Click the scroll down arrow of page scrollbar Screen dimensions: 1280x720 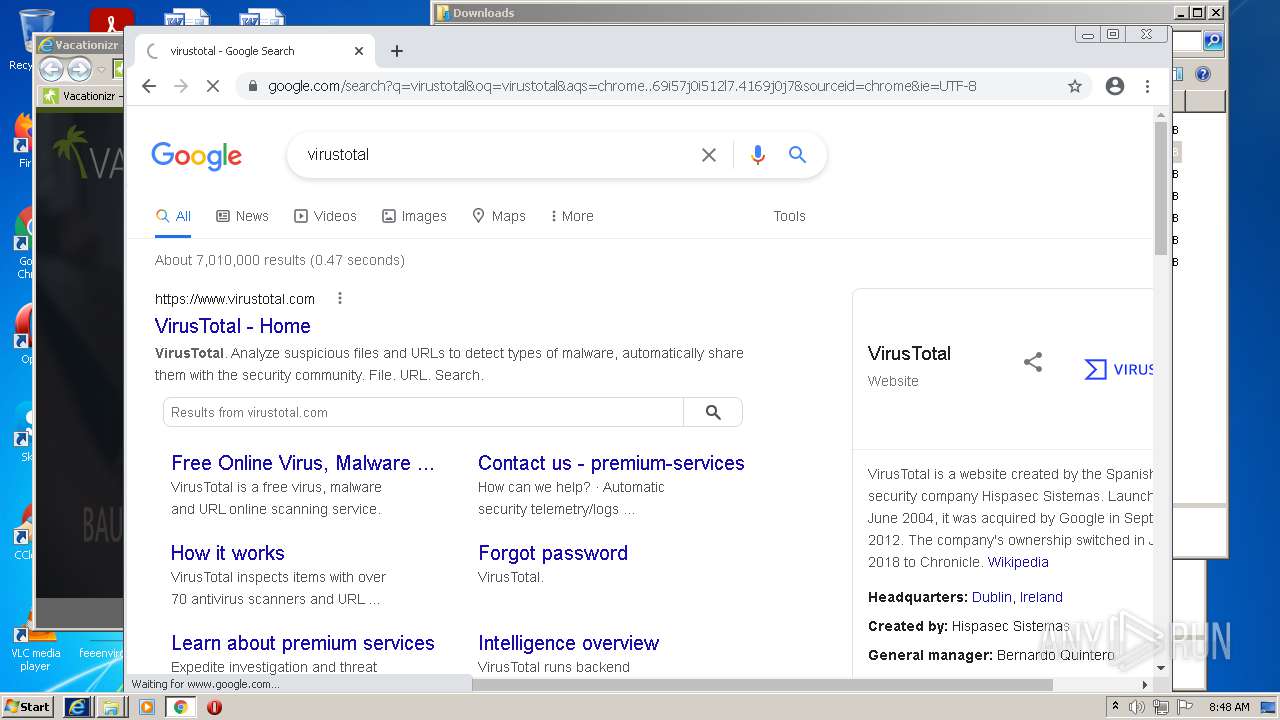(1161, 668)
